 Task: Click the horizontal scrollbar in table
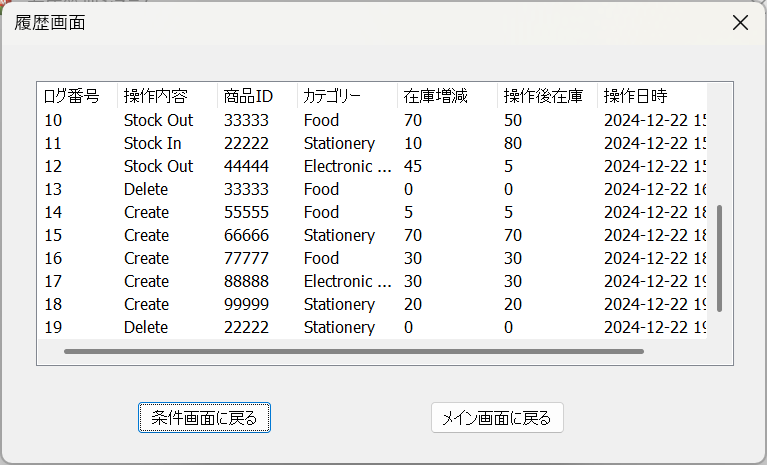[353, 351]
